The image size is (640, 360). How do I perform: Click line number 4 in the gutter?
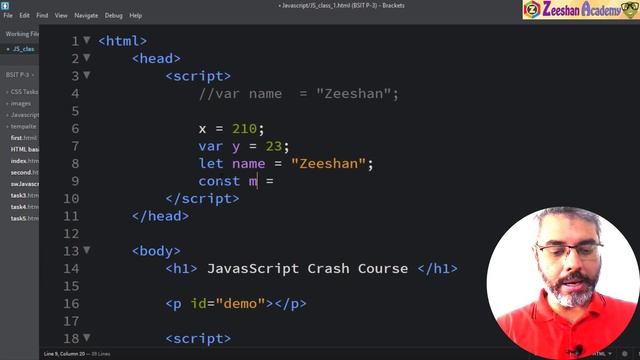click(75, 94)
